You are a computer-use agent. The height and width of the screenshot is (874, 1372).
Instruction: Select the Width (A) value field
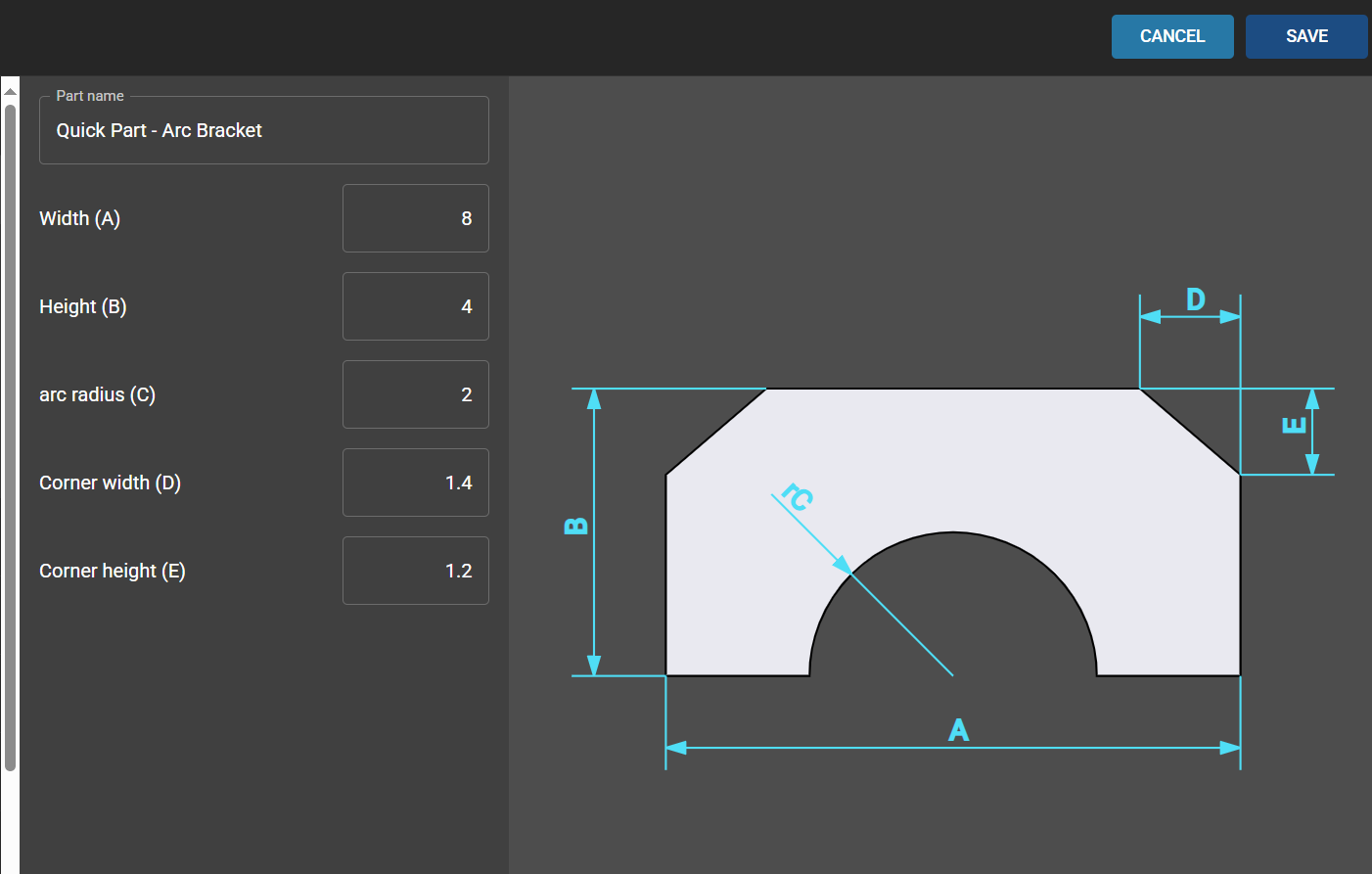(415, 218)
